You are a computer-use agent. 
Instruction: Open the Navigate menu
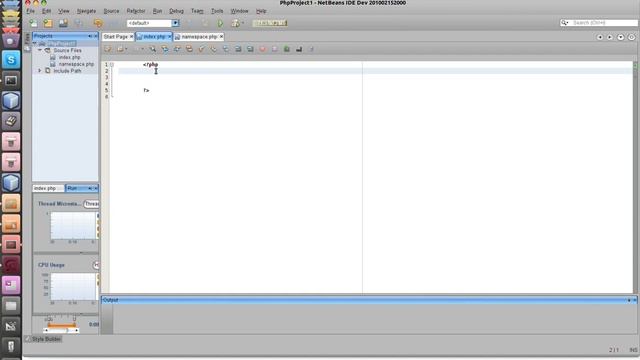pos(87,11)
